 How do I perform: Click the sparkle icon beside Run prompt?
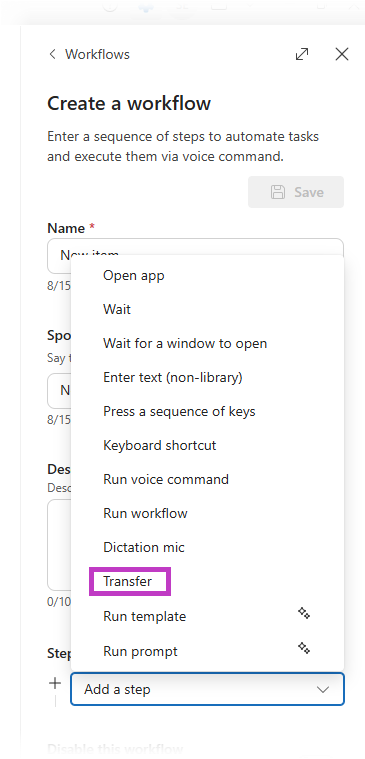(x=304, y=648)
